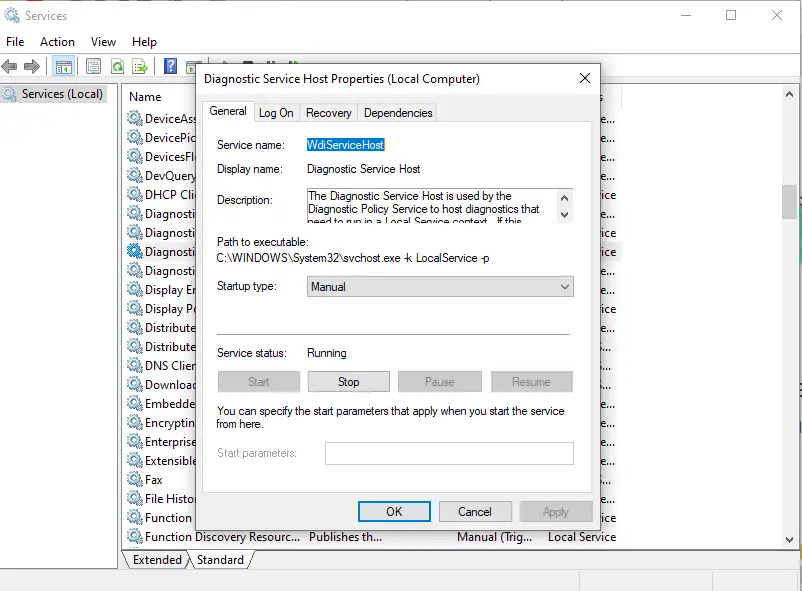Click the services list scrollbar up arrow

click(789, 94)
